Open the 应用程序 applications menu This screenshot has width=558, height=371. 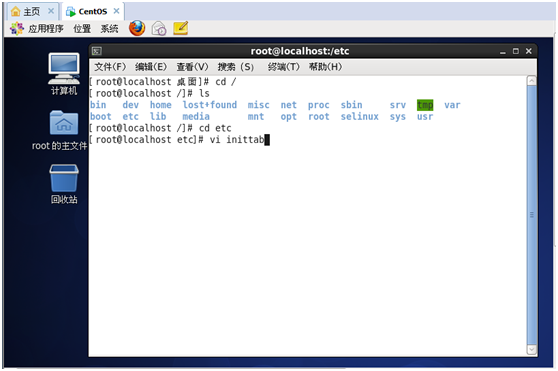pyautogui.click(x=46, y=28)
